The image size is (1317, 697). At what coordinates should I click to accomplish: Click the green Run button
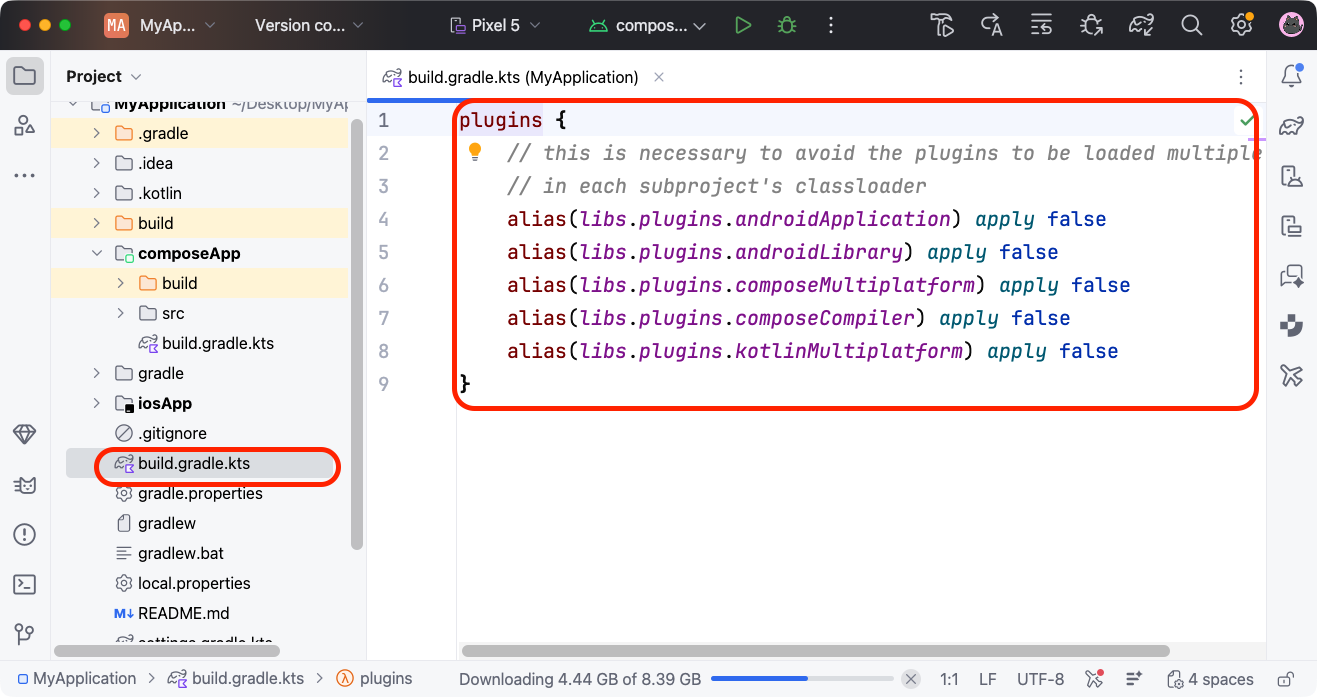pos(742,26)
